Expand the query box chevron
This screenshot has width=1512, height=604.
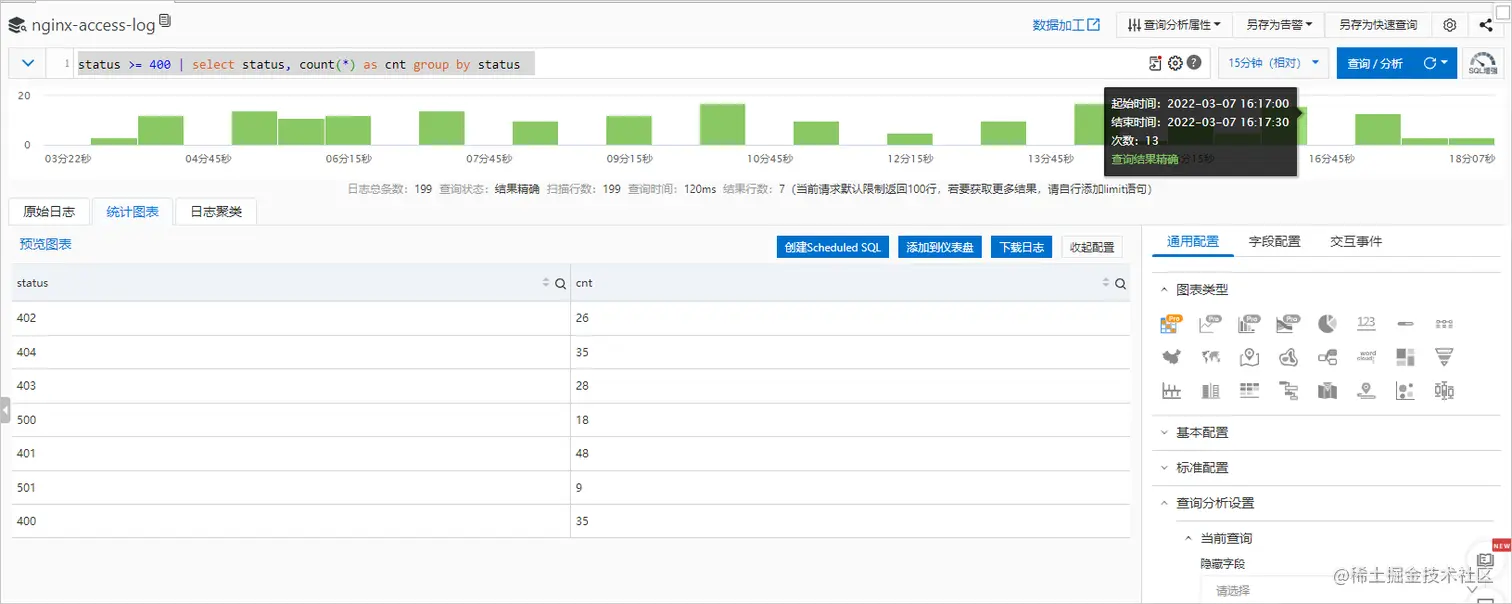(28, 63)
